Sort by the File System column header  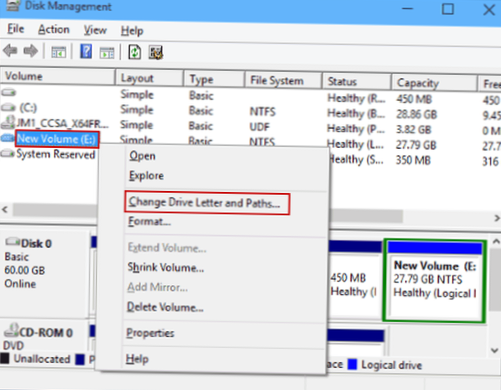click(x=283, y=81)
